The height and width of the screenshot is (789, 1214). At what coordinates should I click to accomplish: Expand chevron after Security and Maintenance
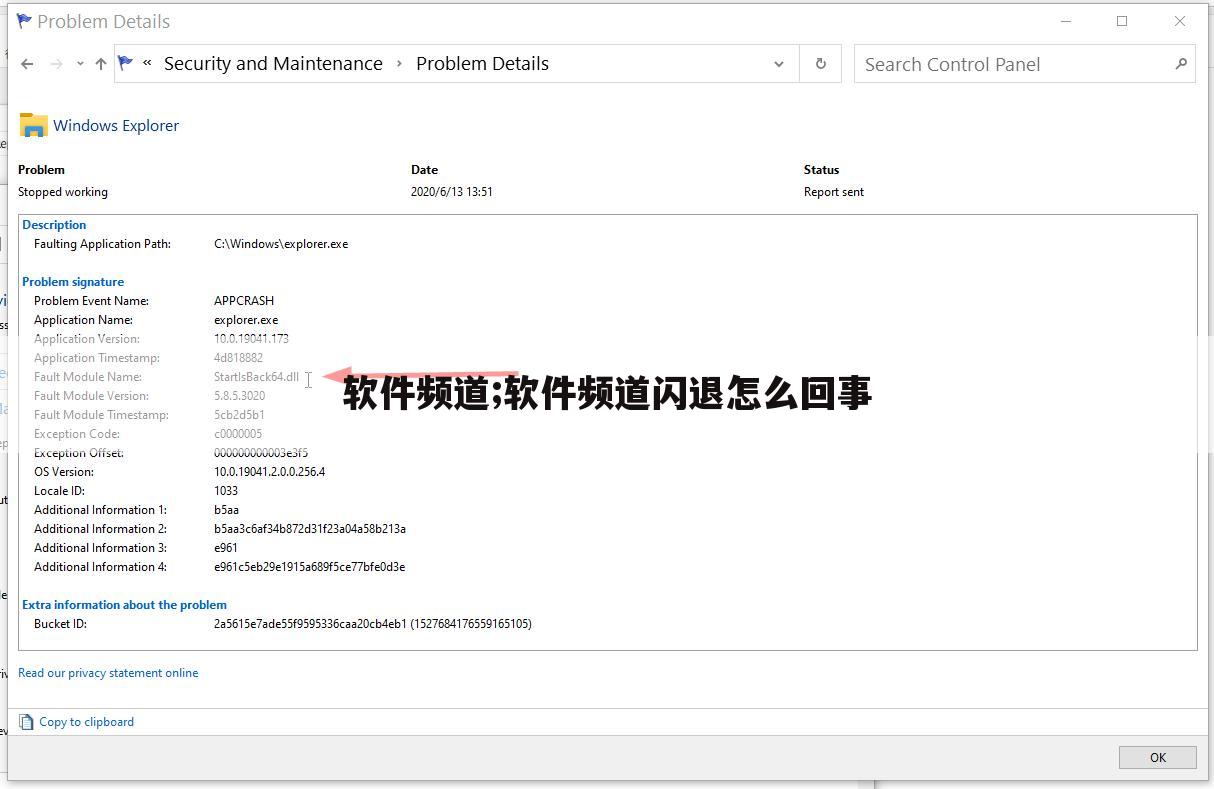[399, 64]
